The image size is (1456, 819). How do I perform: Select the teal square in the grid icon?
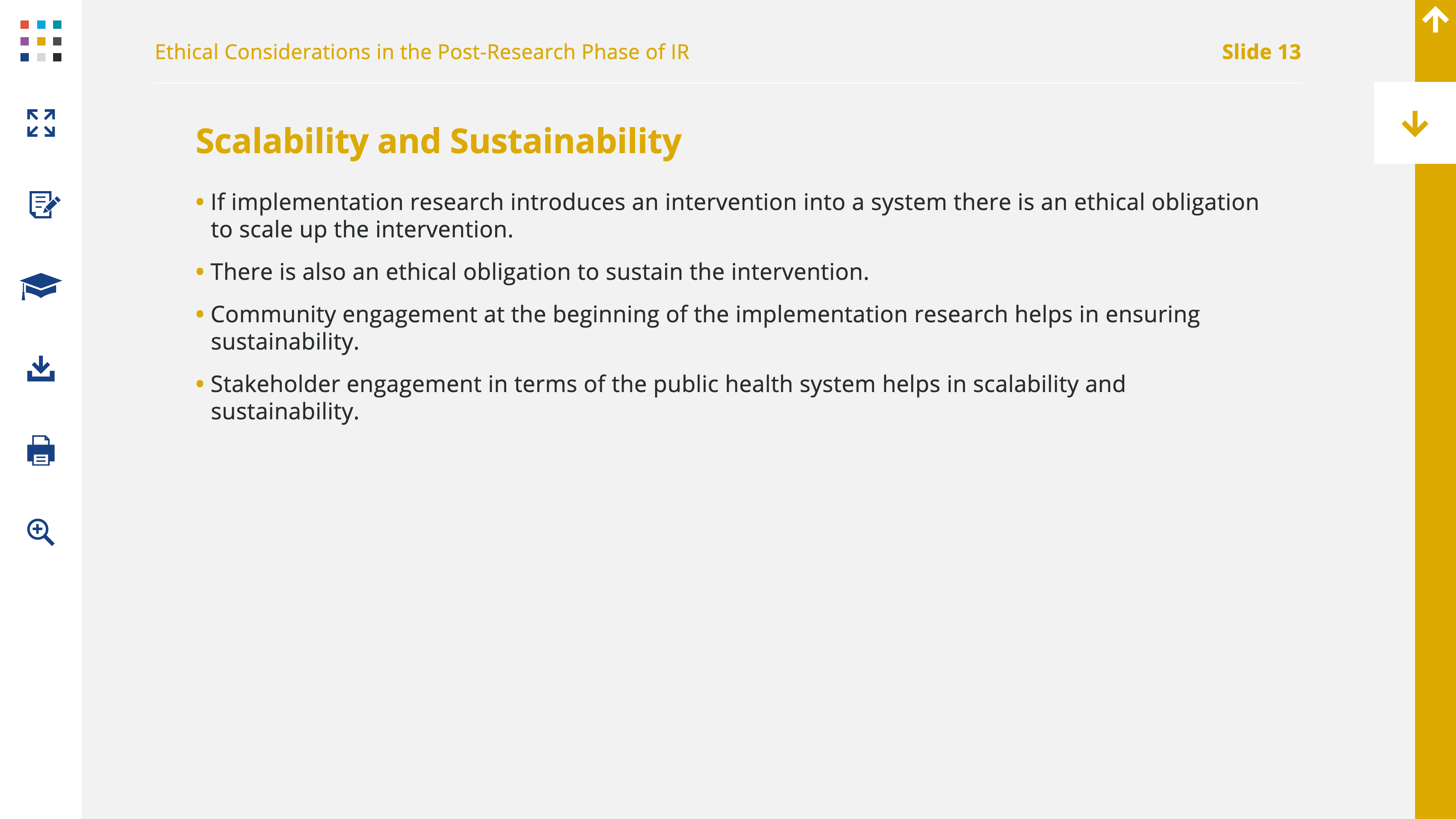coord(57,24)
